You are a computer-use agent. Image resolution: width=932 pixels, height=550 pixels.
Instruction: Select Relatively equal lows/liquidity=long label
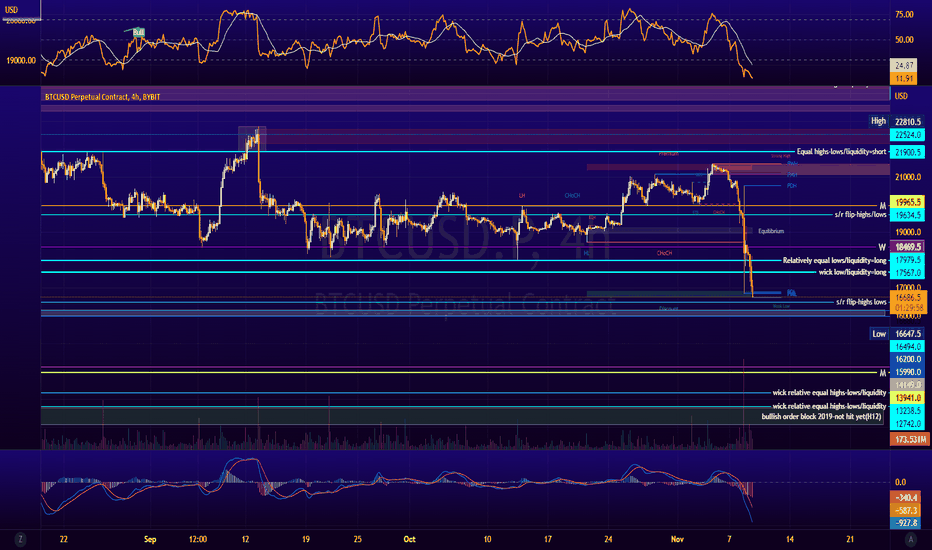point(834,260)
